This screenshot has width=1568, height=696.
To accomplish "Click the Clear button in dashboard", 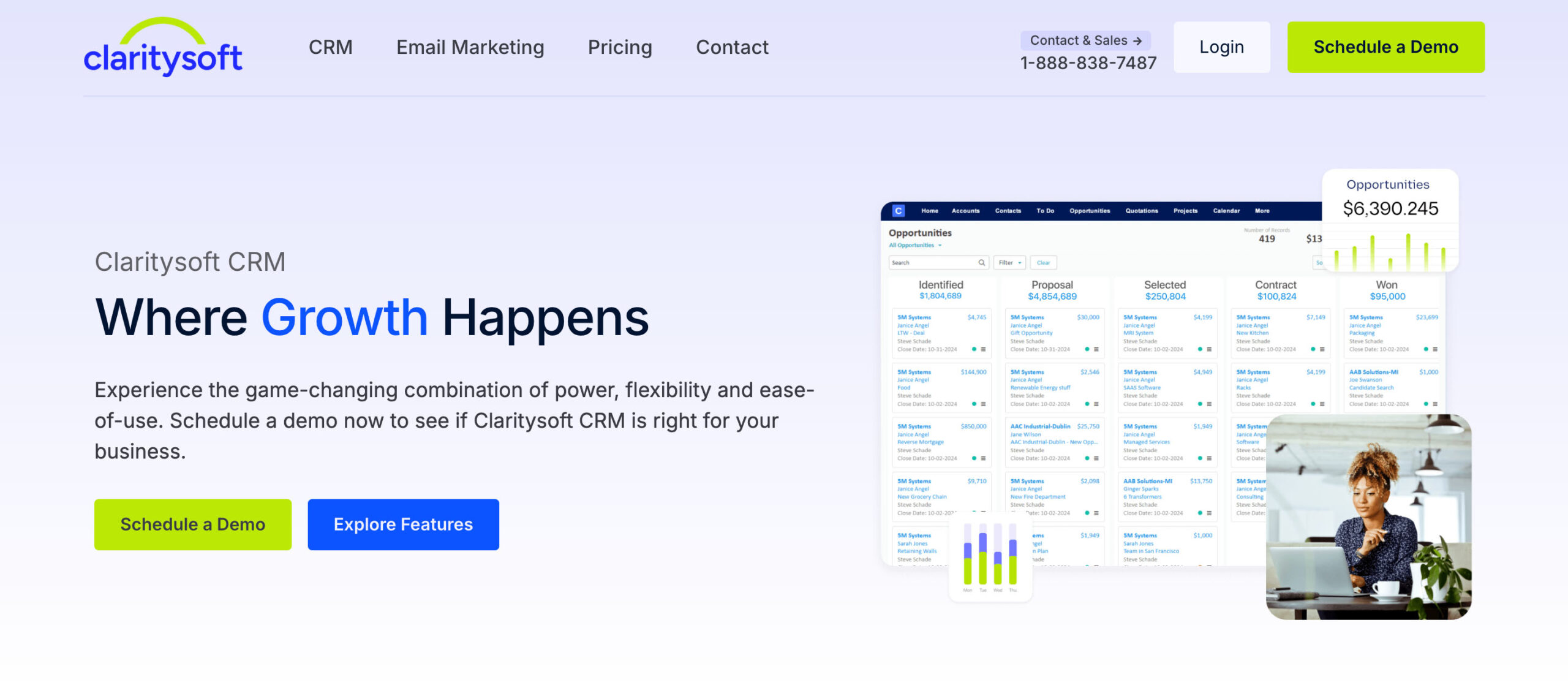I will click(x=1043, y=263).
